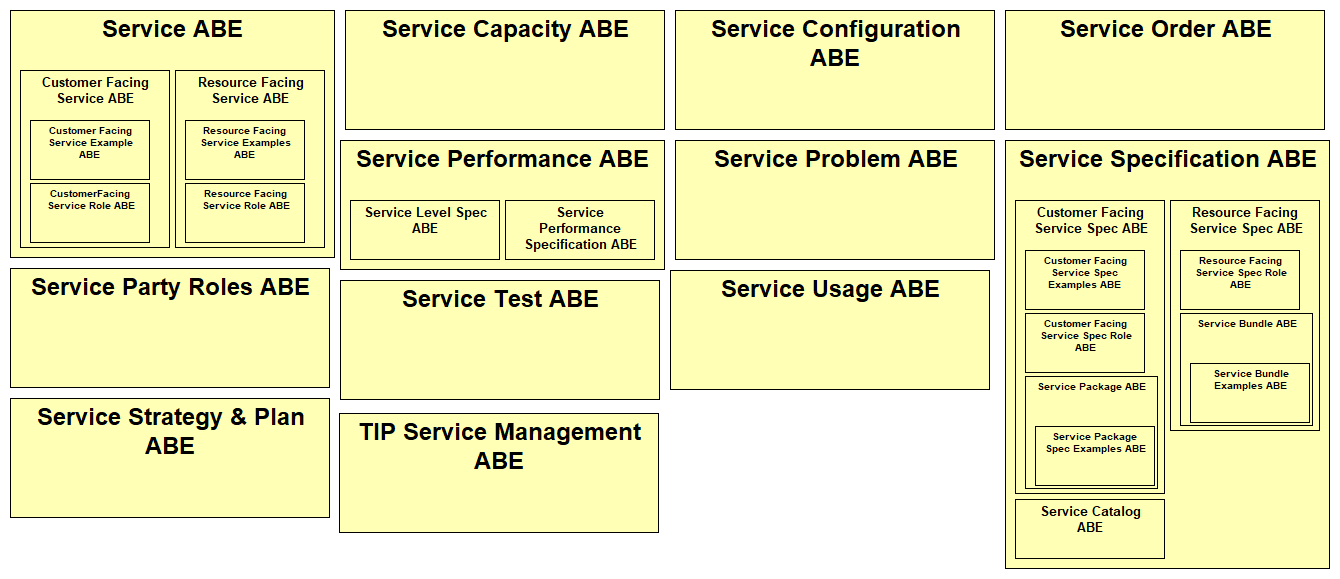This screenshot has width=1340, height=579.
Task: Click the Service Problem ABE block
Action: [835, 200]
